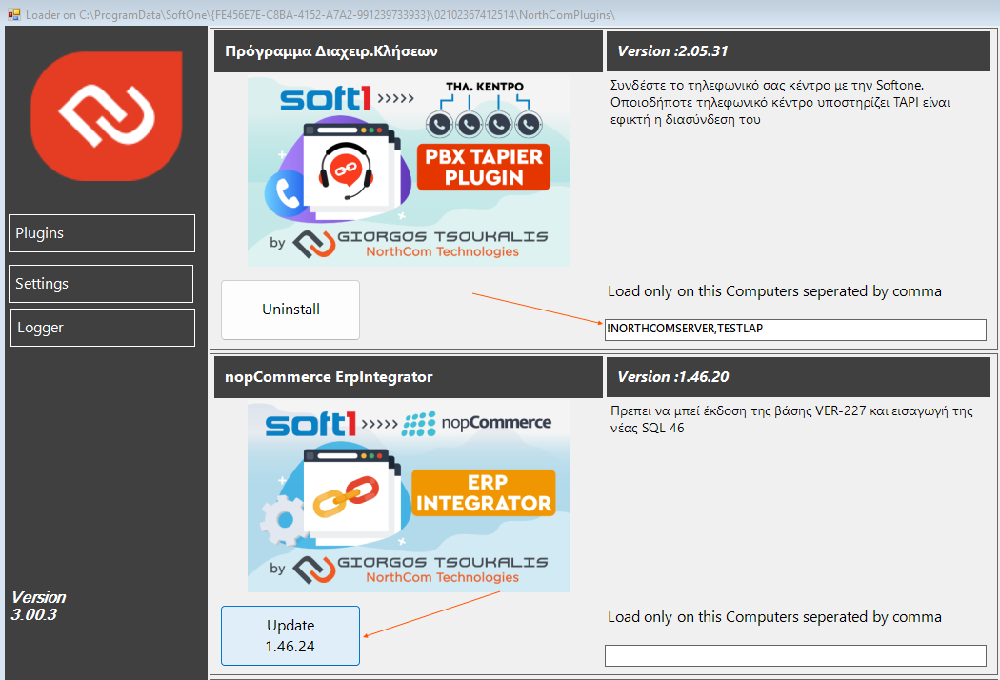Viewport: 1000px width, 680px height.
Task: Click the sidebar Version 3.00.3 label
Action: click(x=38, y=606)
